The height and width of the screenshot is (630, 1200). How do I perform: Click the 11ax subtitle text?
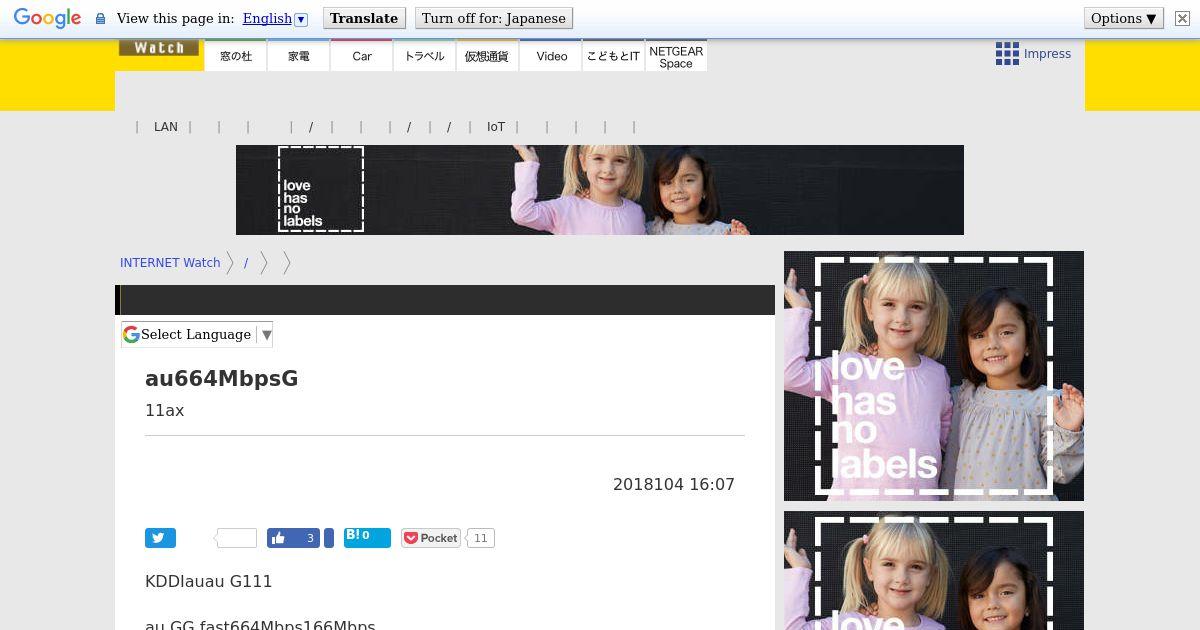pyautogui.click(x=165, y=411)
